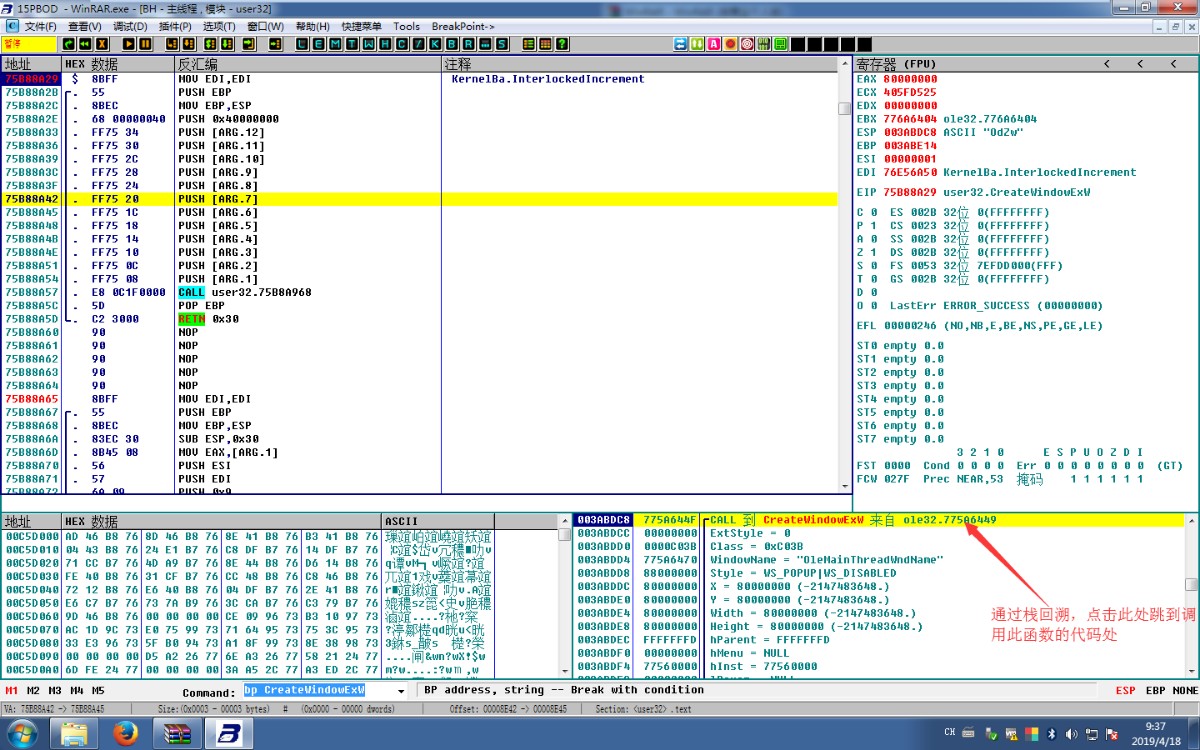Click the rewind double-arrow toolbar icon
Image resolution: width=1200 pixels, height=750 pixels.
[84, 44]
